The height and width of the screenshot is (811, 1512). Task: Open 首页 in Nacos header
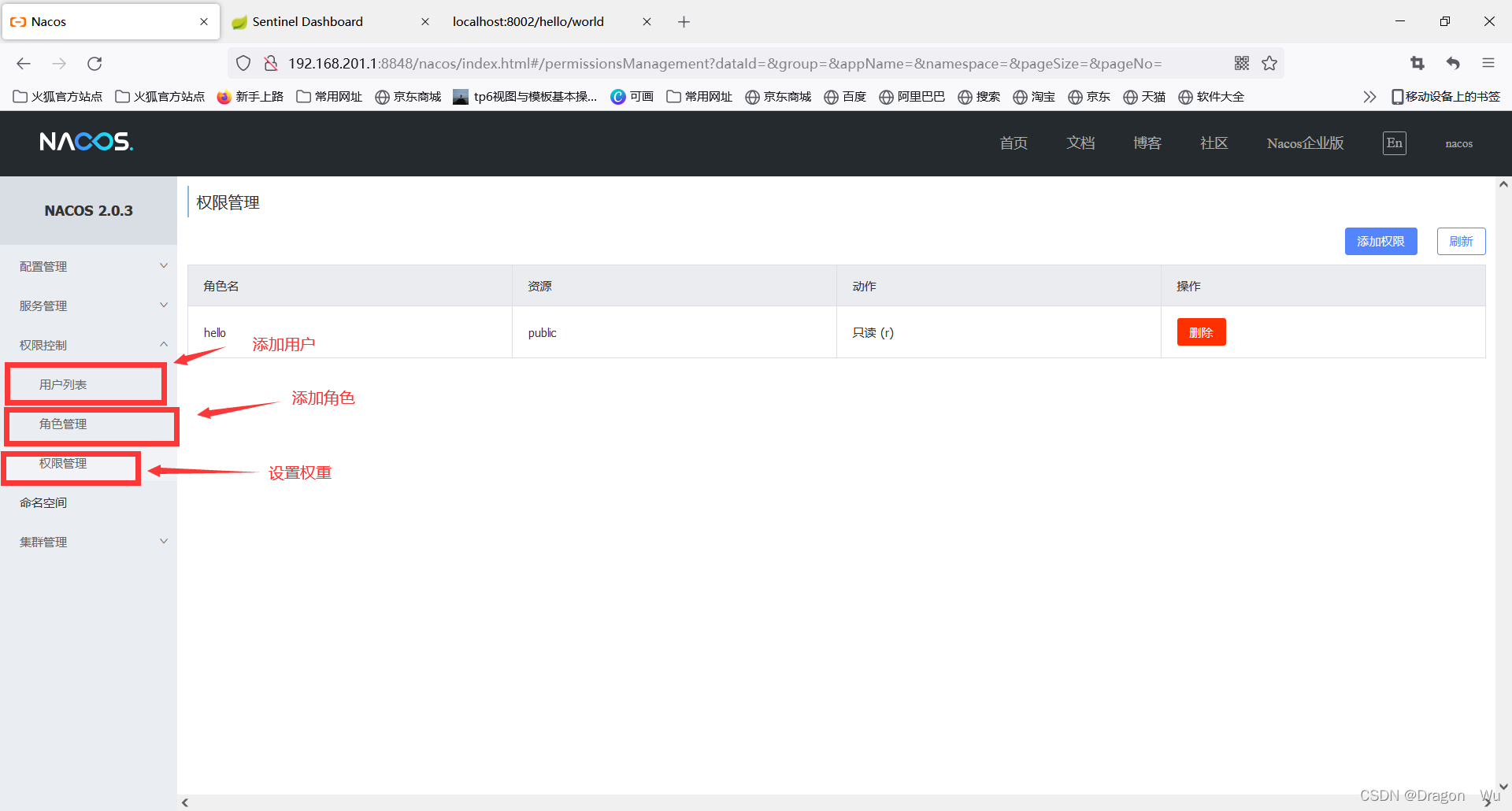point(1014,143)
